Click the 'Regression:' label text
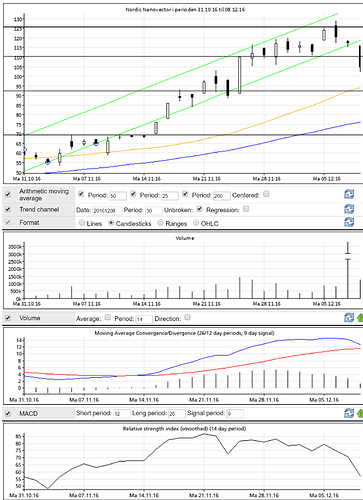This screenshot has height=500, width=363. tap(223, 210)
